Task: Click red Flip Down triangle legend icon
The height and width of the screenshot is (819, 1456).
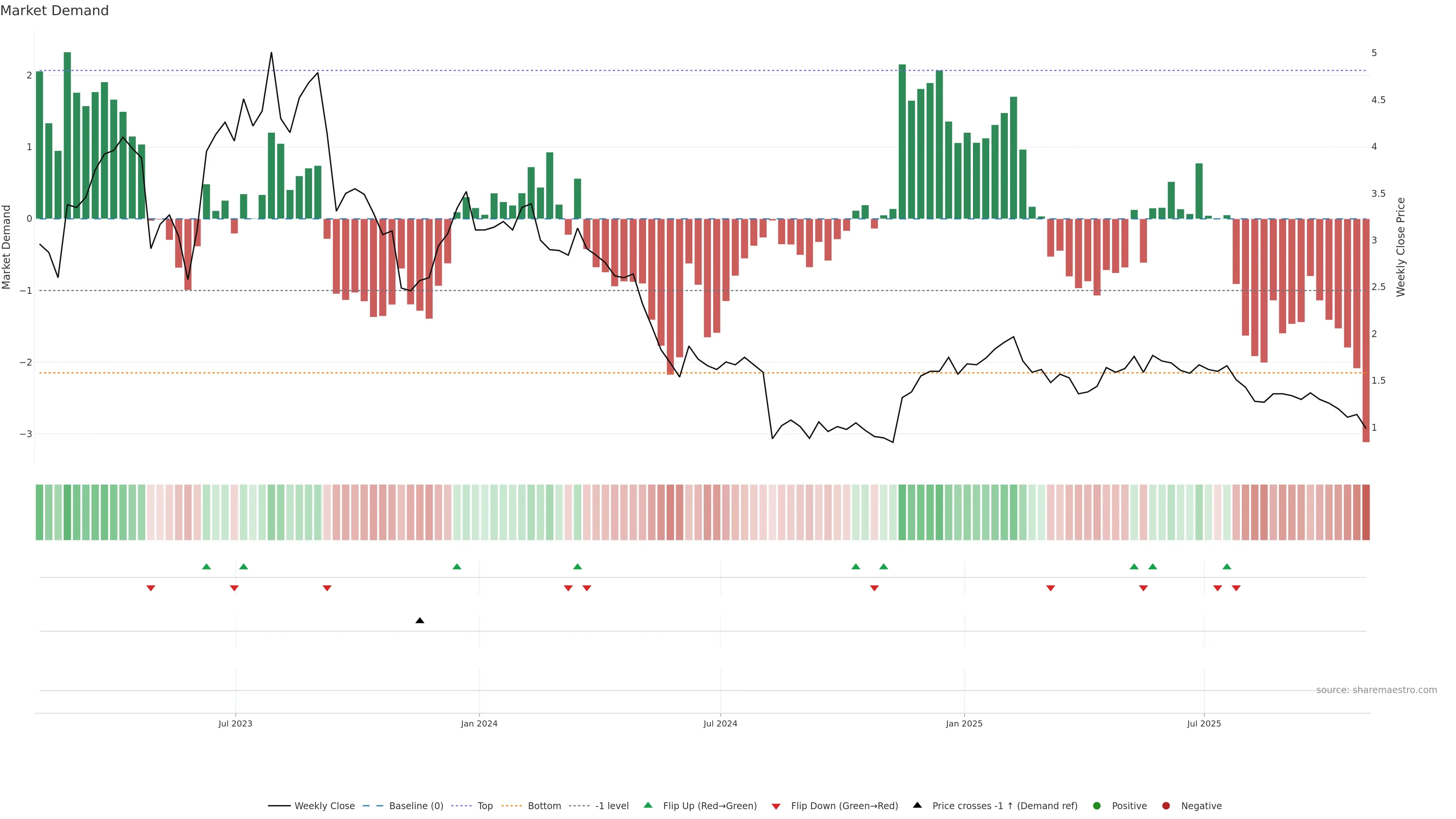Action: tap(776, 806)
